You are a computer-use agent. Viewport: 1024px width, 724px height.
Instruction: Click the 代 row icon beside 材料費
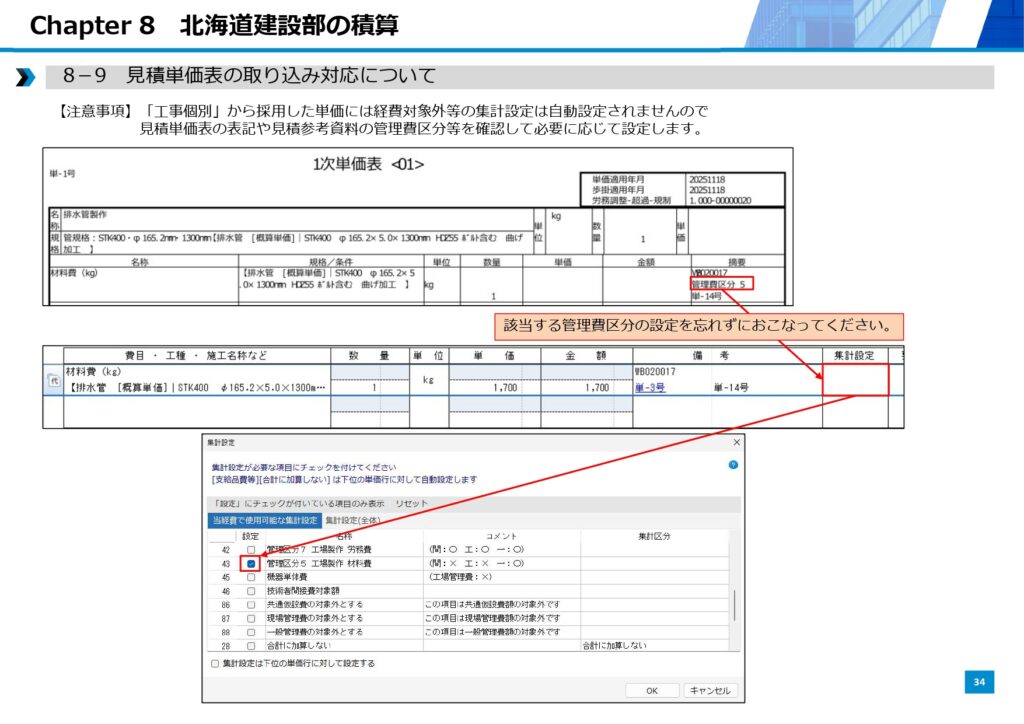click(54, 380)
